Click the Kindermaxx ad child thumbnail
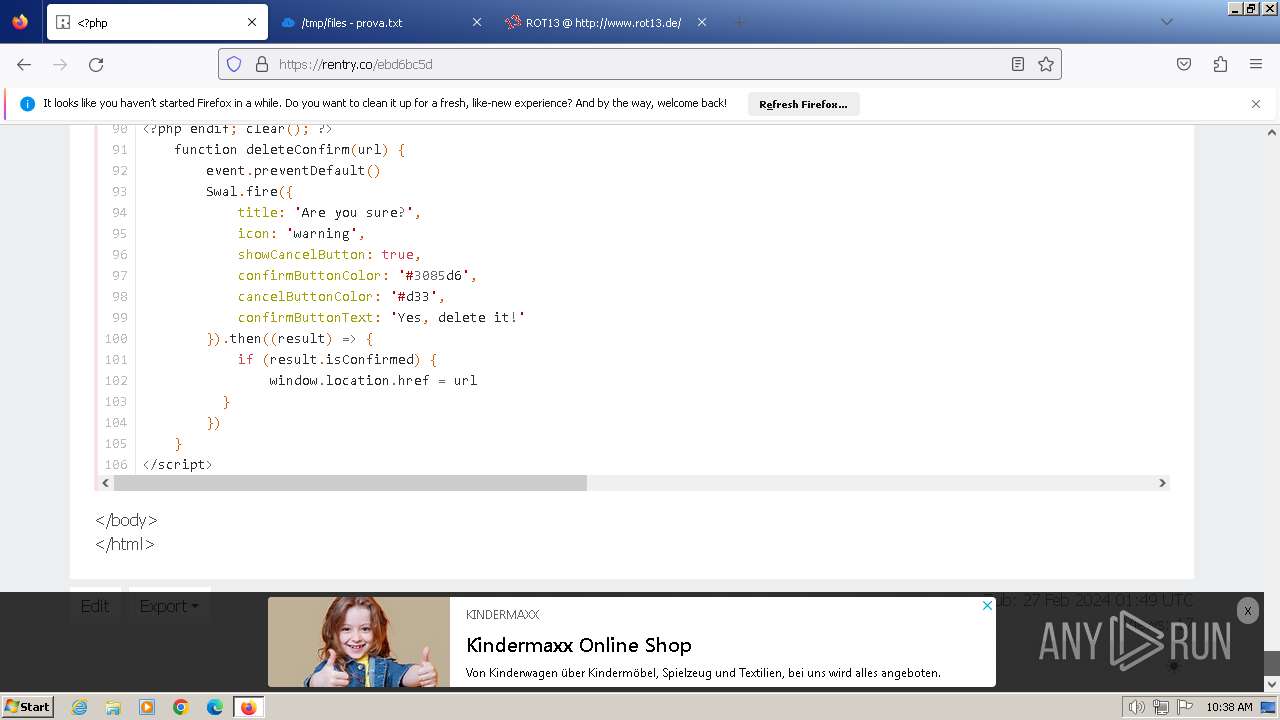The image size is (1280, 720). (x=359, y=642)
